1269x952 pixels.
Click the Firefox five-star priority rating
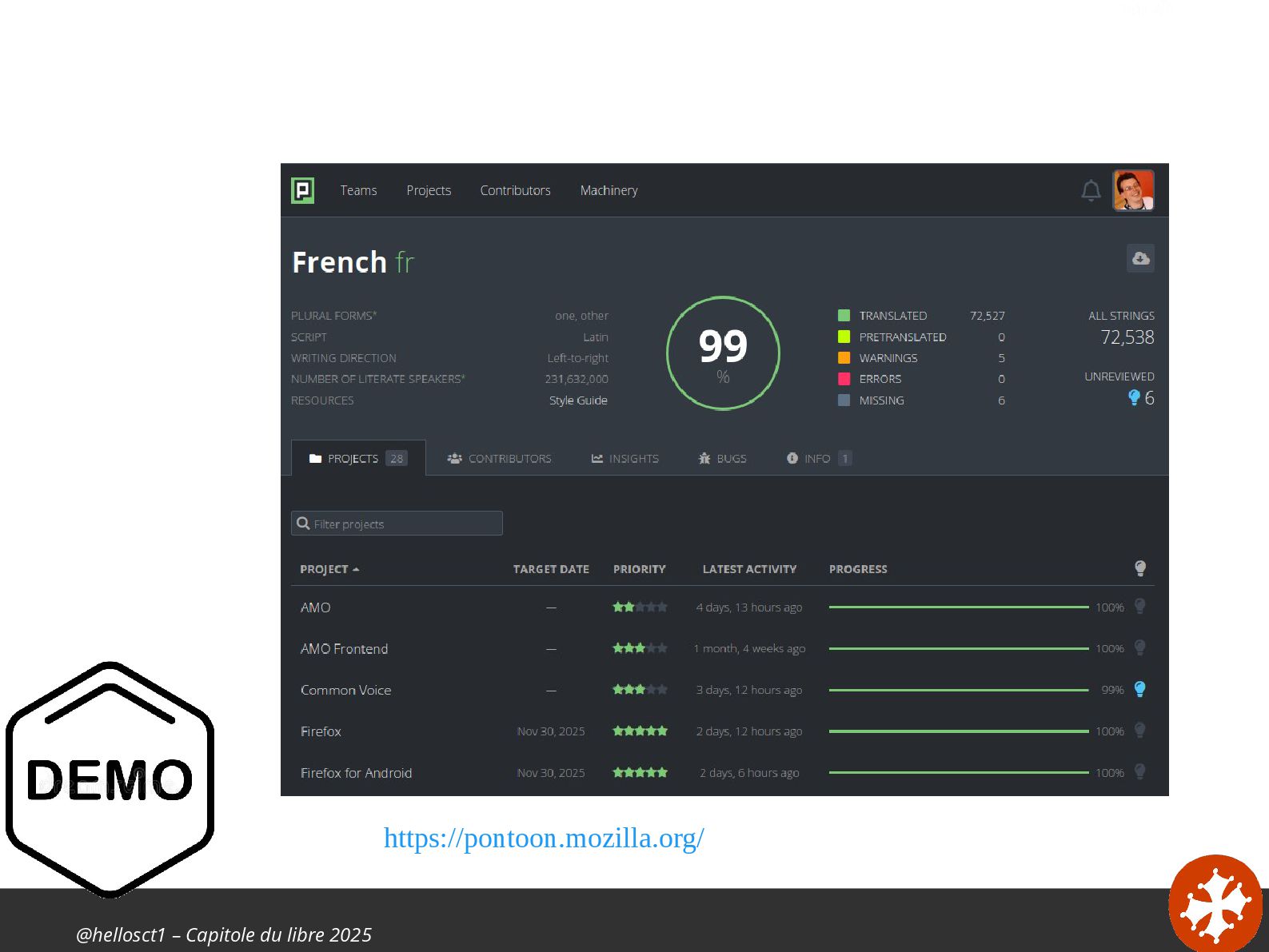640,731
